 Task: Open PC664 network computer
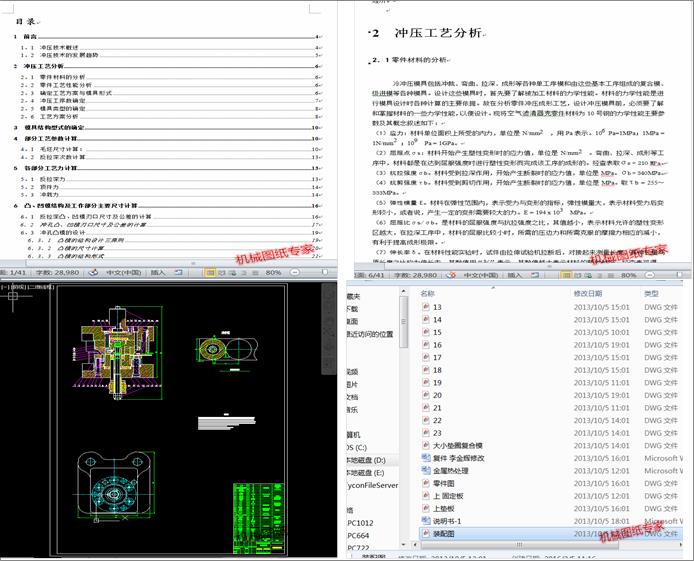click(x=358, y=535)
